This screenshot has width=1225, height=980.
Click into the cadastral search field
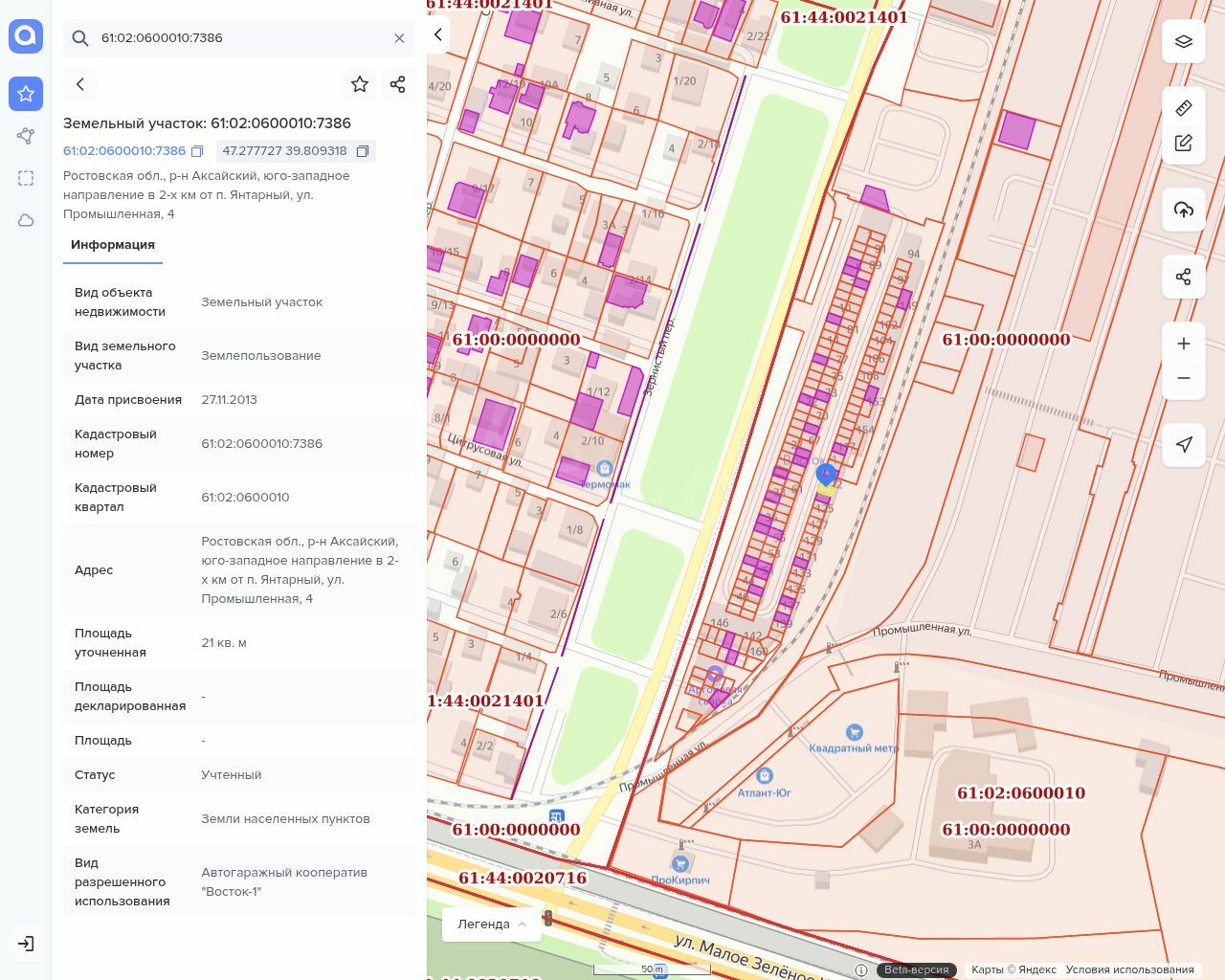click(239, 38)
